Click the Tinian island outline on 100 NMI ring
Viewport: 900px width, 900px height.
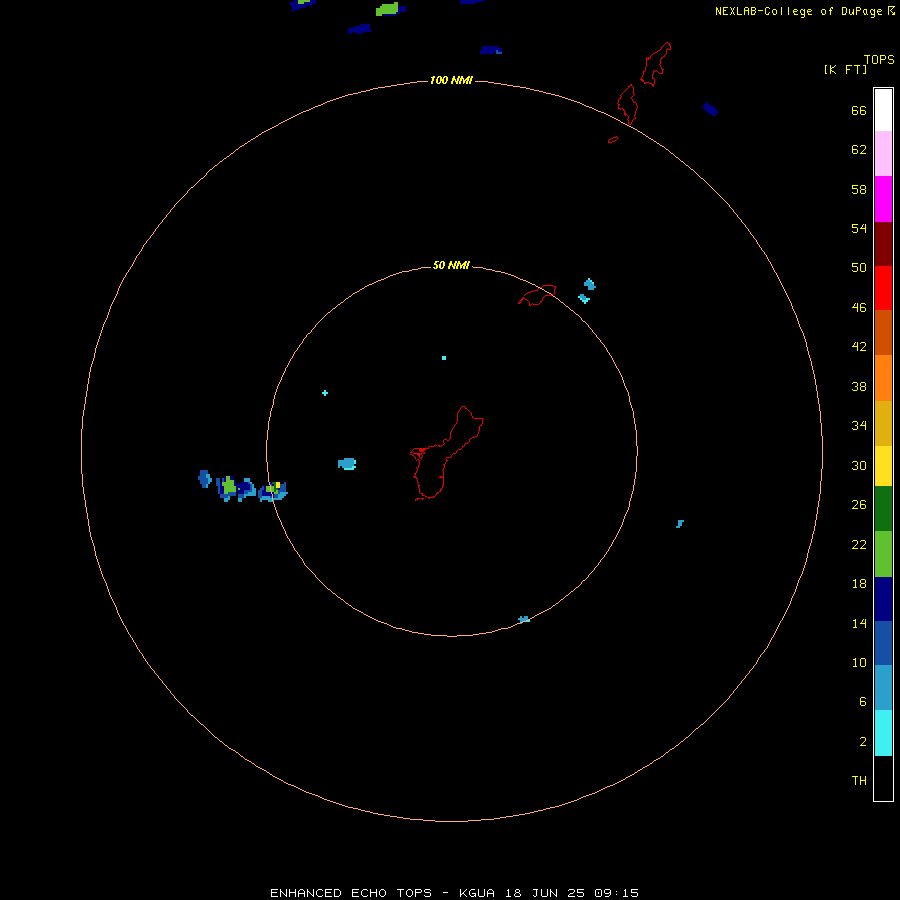tap(627, 104)
